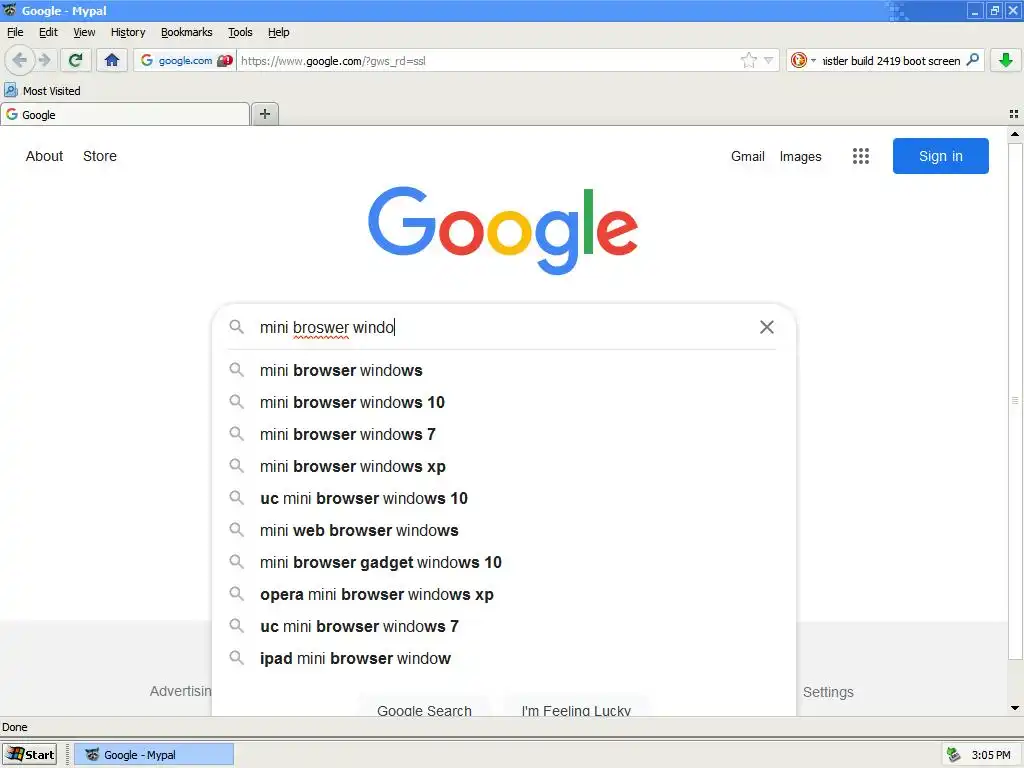Select suggestion 'uc mini browser windows 10'
This screenshot has width=1024, height=768.
(x=503, y=498)
